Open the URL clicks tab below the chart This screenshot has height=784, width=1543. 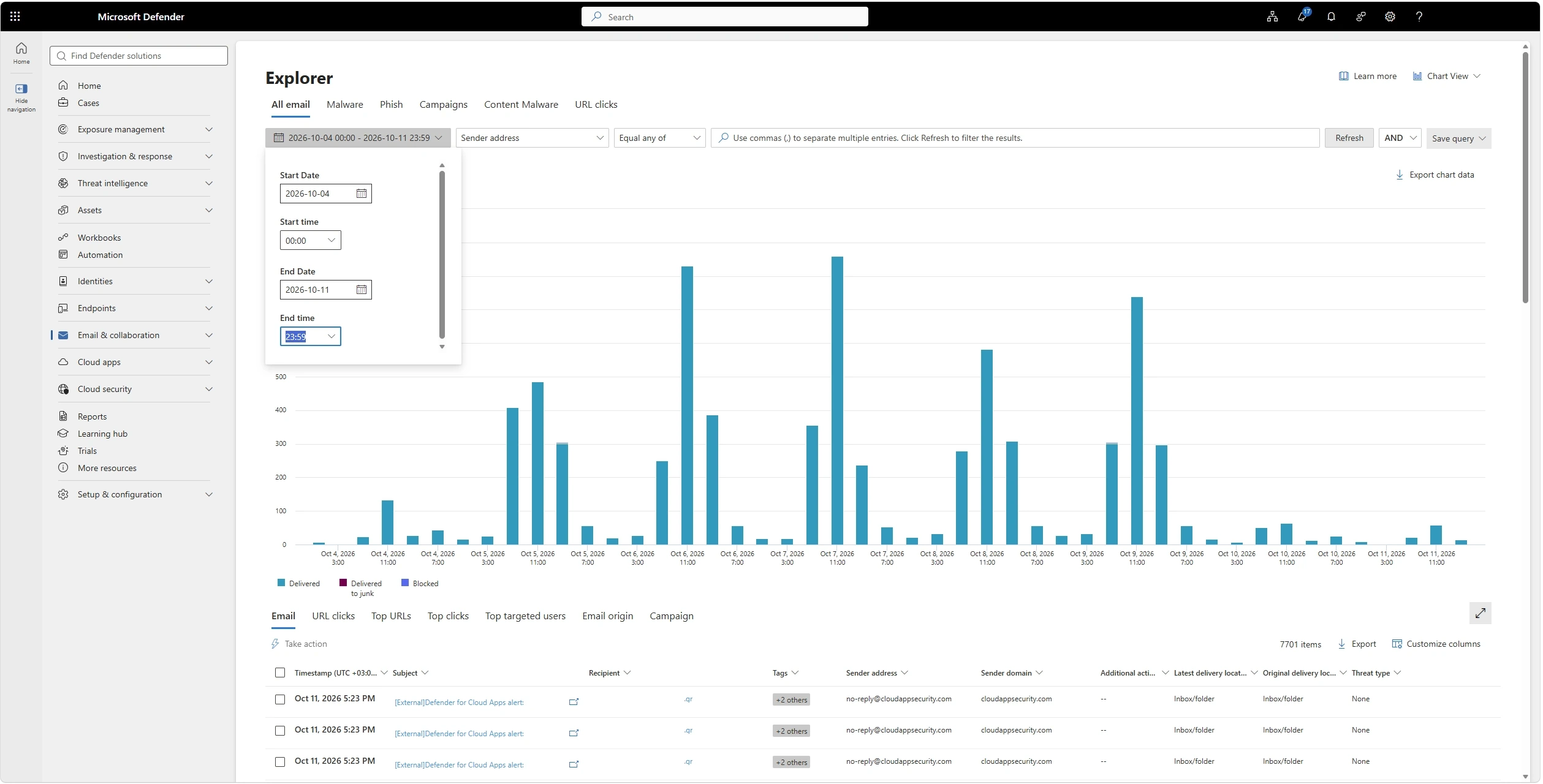click(333, 616)
